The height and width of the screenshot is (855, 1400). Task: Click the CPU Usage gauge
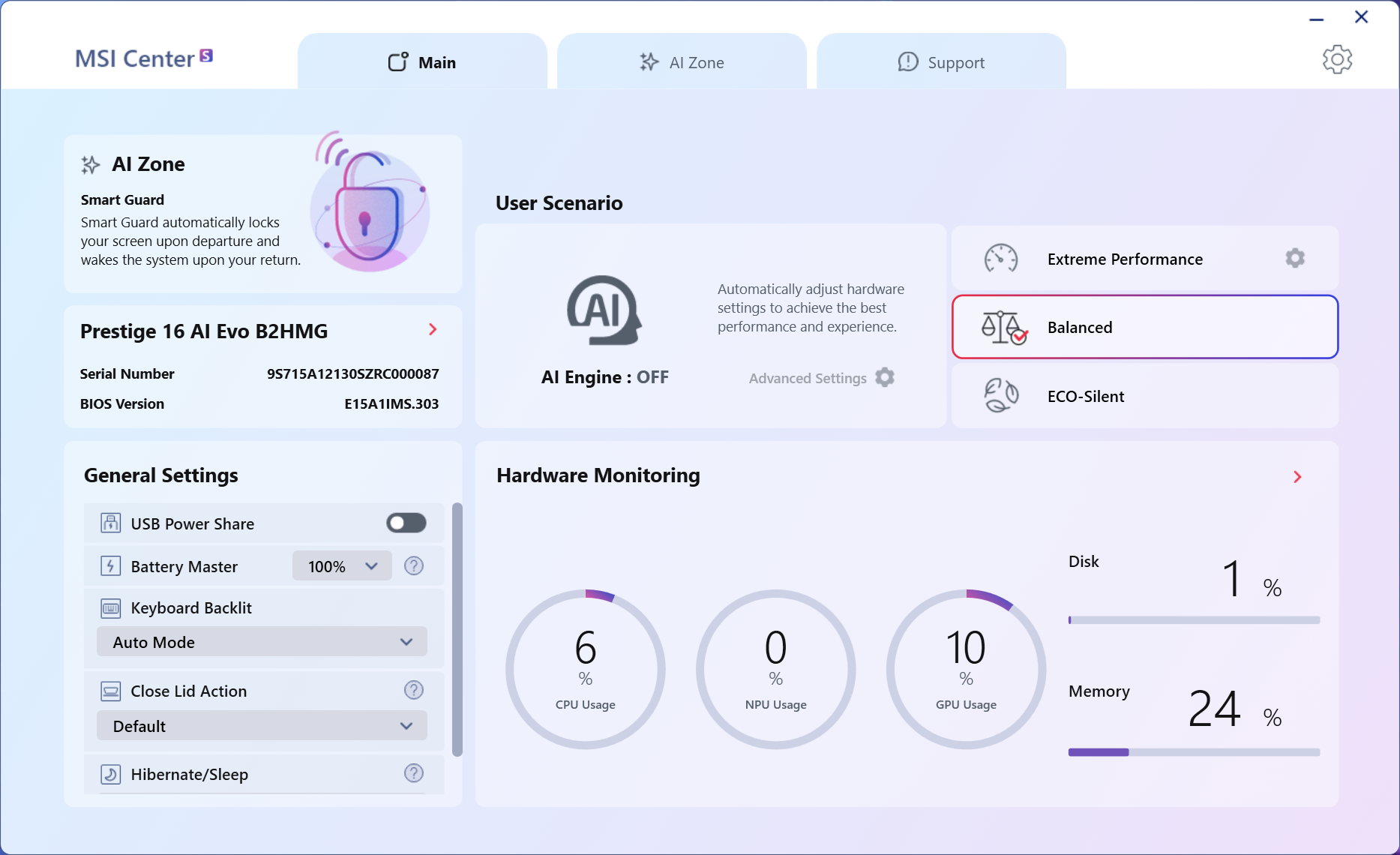[x=586, y=669]
